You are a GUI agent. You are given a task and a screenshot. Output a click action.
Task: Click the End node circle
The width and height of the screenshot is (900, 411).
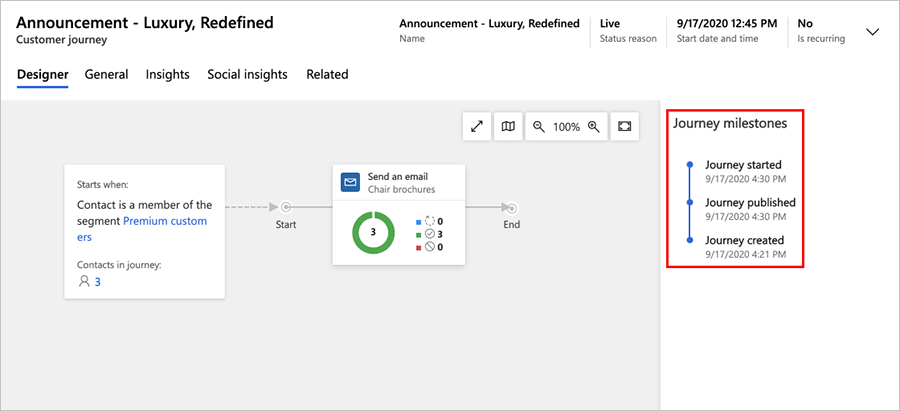pyautogui.click(x=512, y=208)
